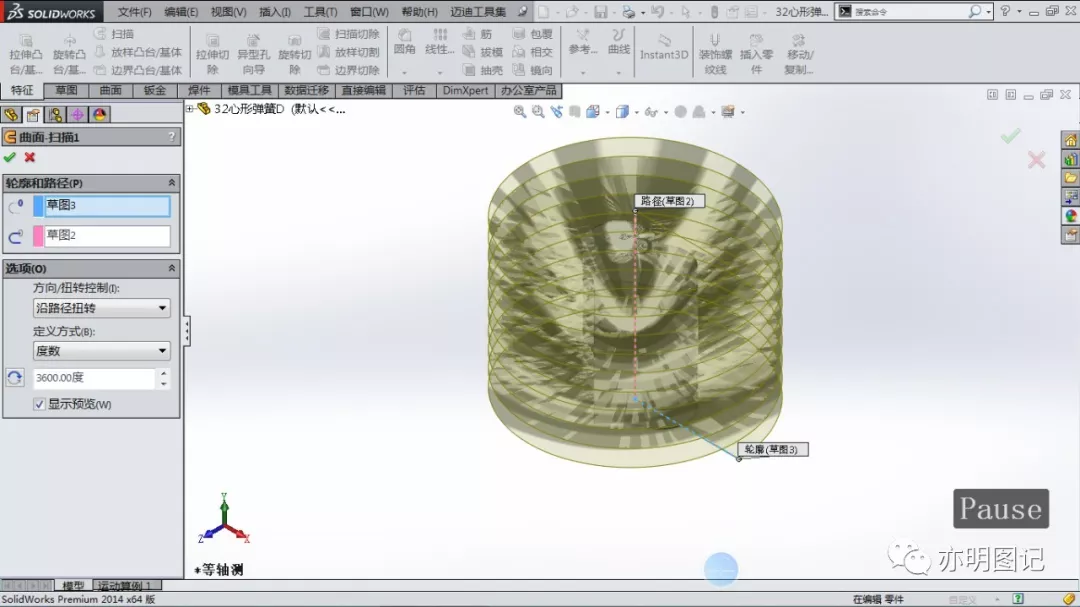
Task: Click Instant3D tool
Action: [664, 47]
